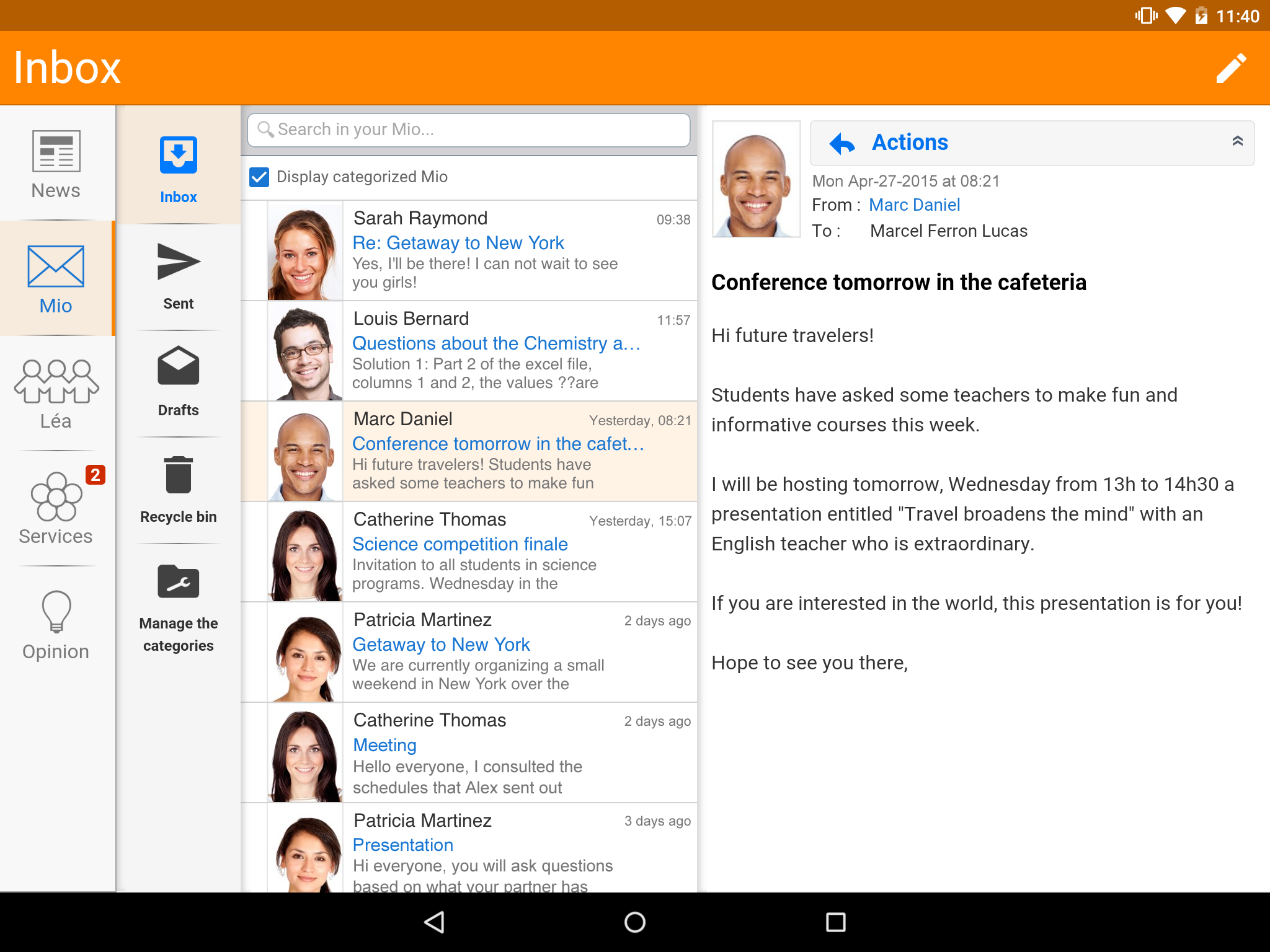Tap the battery status icon

[x=1201, y=15]
